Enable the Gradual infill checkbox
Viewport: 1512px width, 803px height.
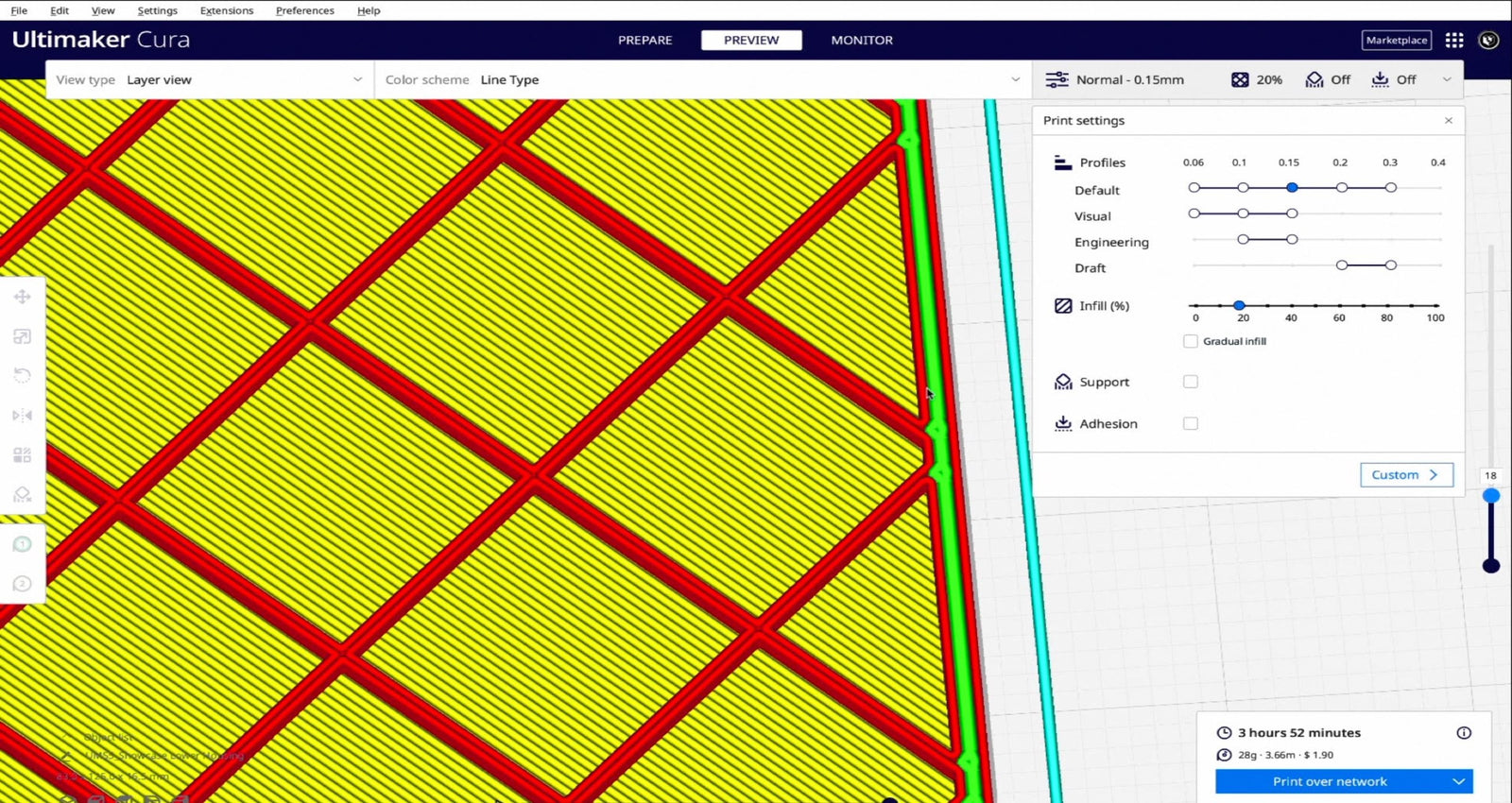tap(1191, 342)
